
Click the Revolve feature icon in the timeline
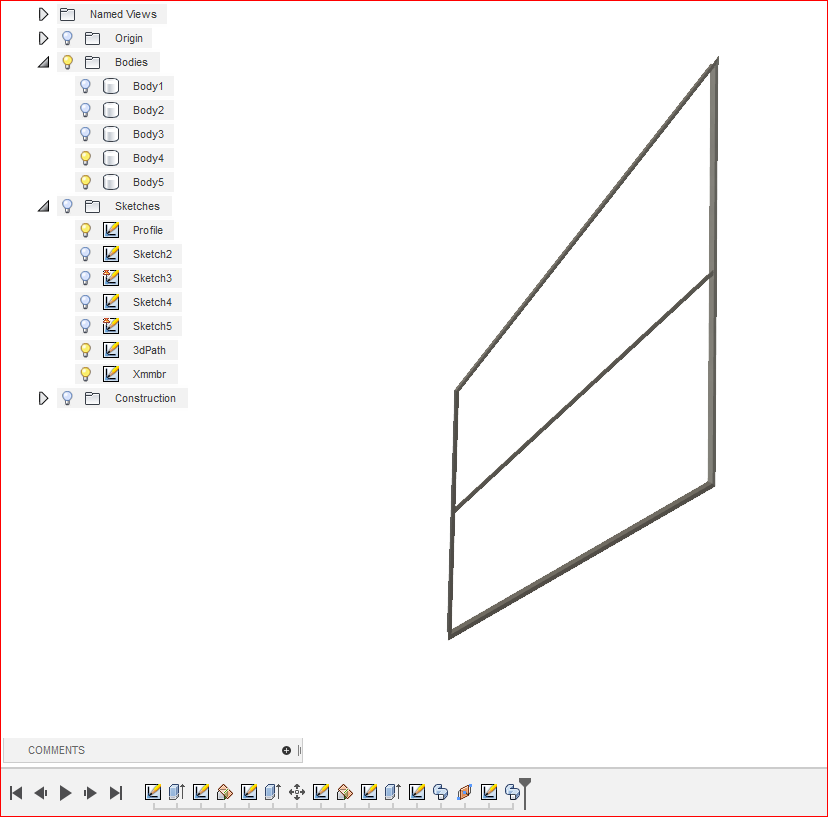click(x=441, y=791)
